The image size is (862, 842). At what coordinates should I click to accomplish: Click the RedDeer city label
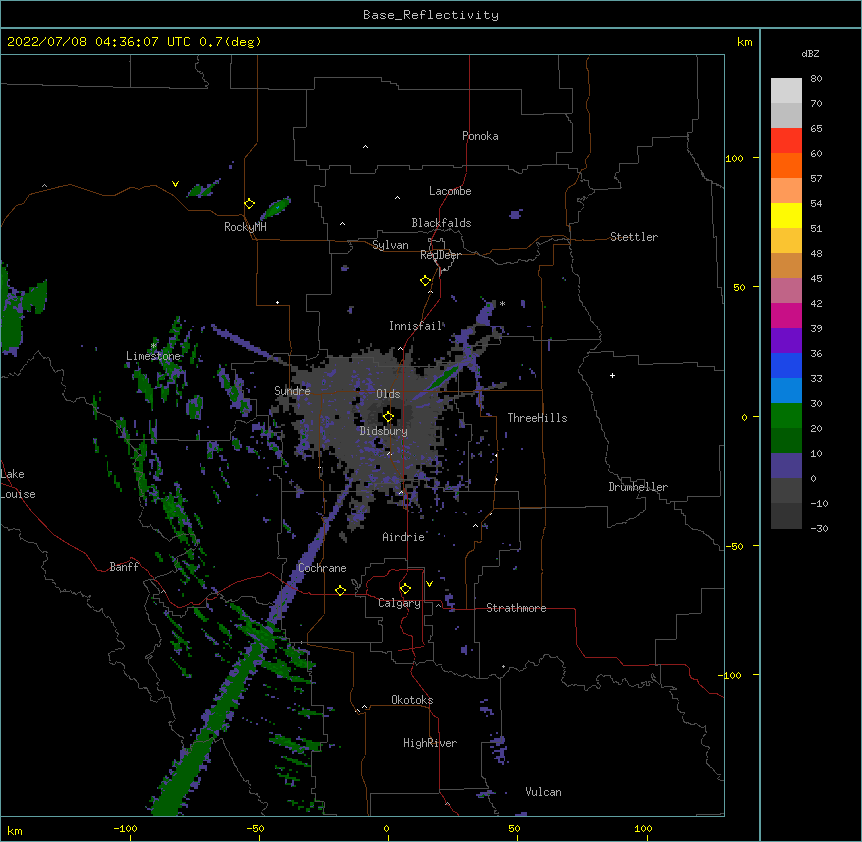[x=440, y=255]
